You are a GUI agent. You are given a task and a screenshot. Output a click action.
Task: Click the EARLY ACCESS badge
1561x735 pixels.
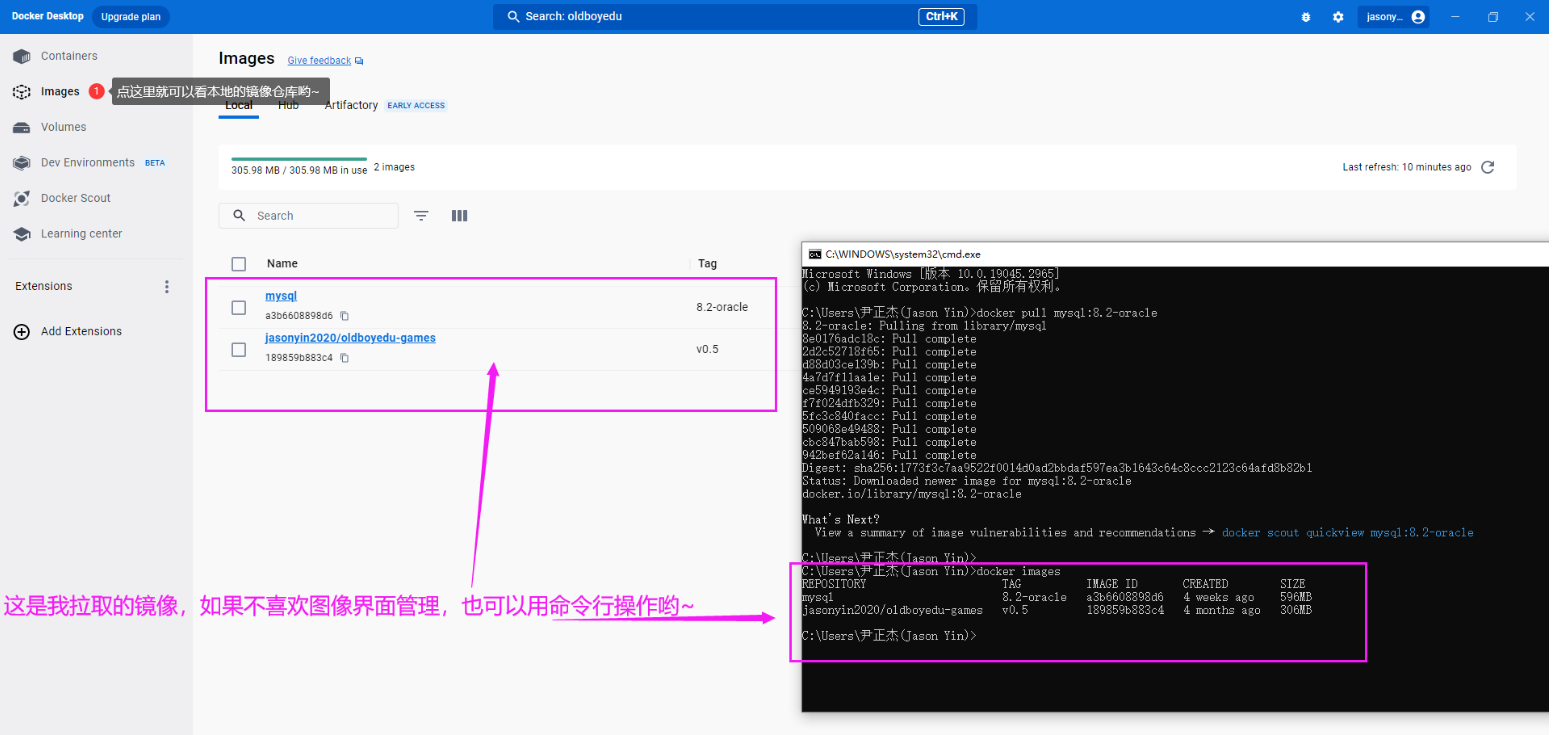pos(416,106)
